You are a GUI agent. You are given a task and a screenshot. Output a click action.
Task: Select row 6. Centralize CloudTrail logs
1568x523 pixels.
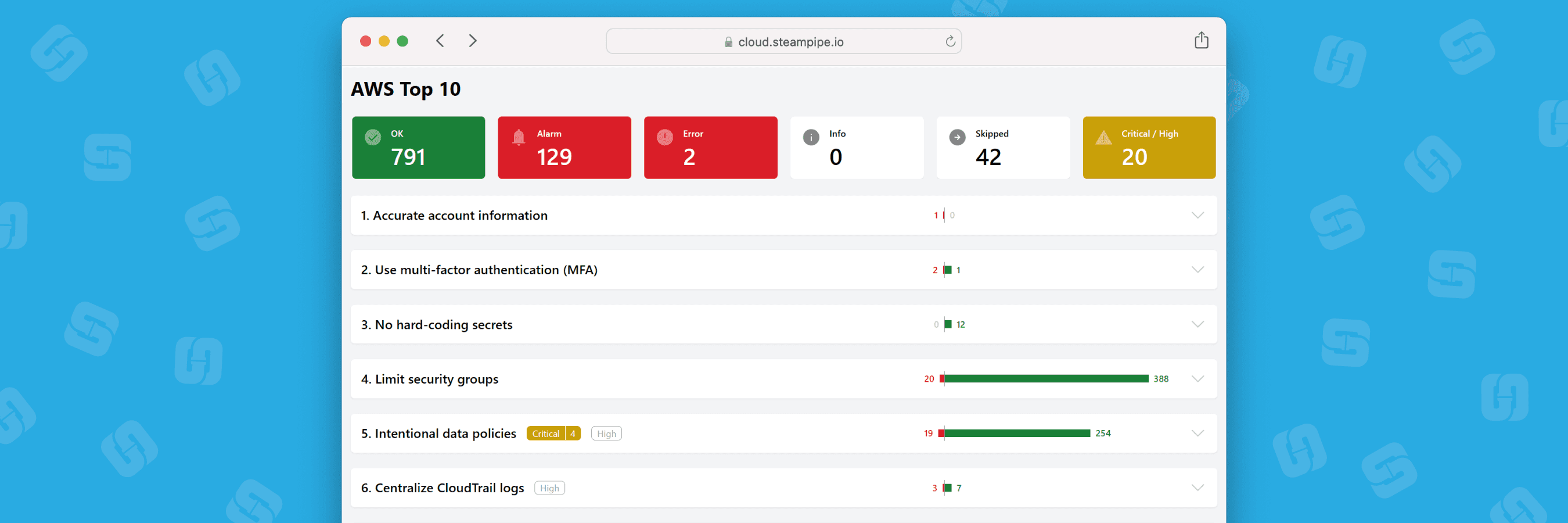click(783, 488)
